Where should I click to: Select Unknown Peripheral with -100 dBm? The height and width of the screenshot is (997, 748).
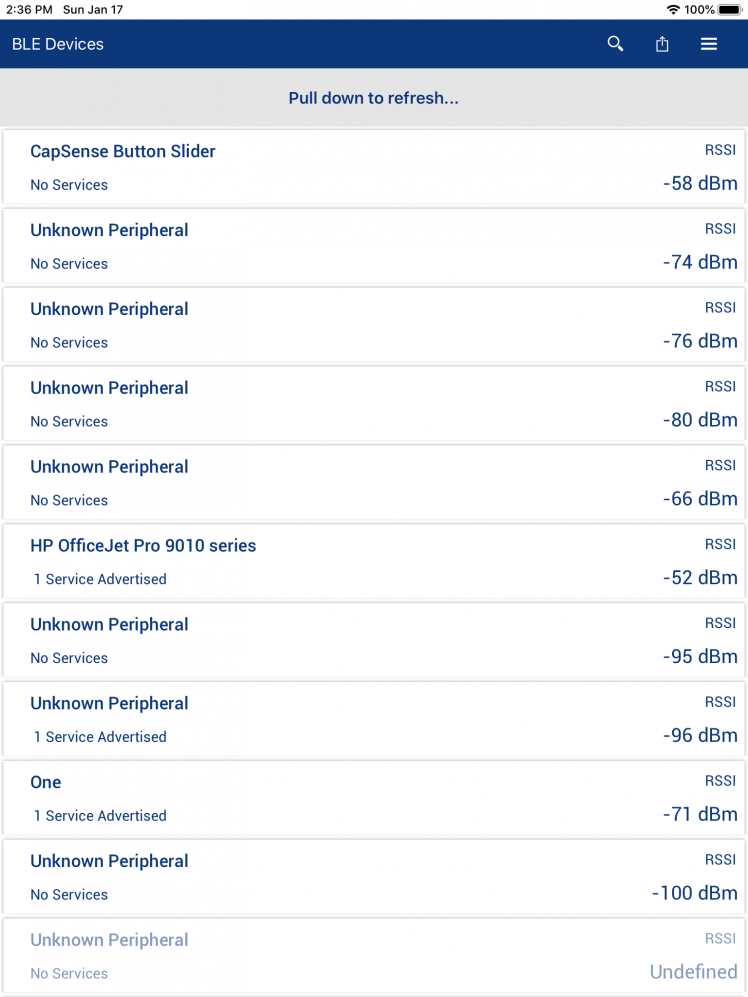coord(374,877)
